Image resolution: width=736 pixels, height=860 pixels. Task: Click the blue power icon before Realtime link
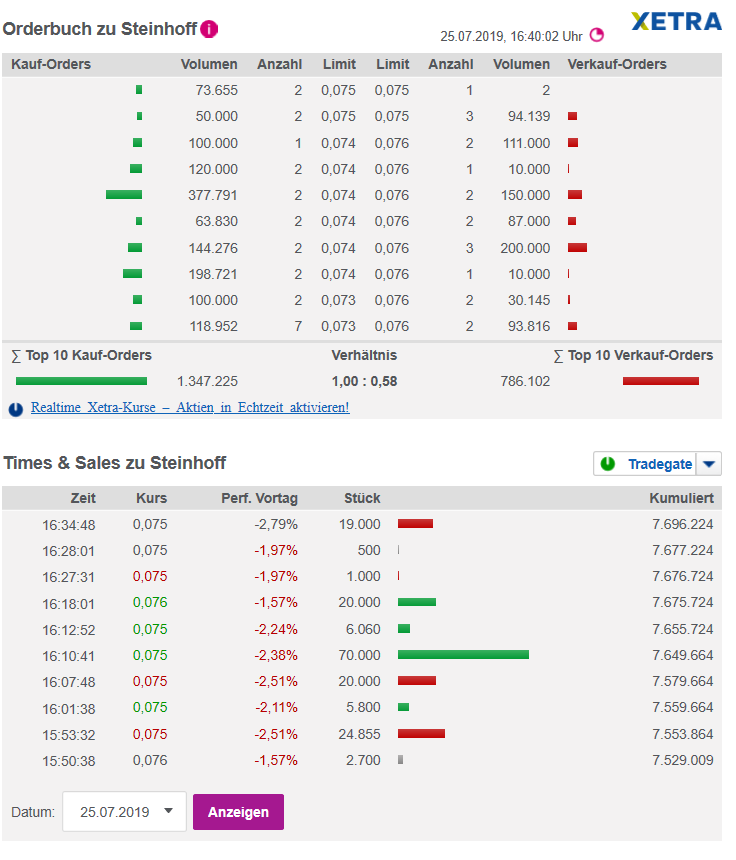click(x=16, y=409)
